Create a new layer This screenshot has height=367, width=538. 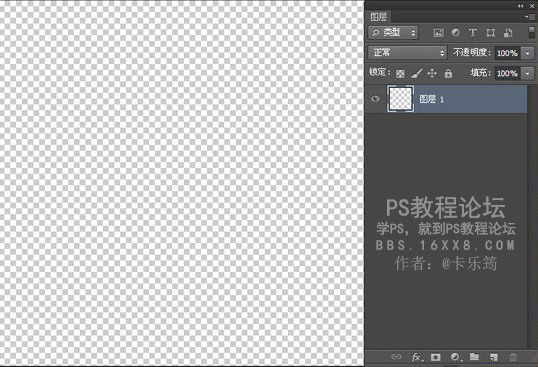coord(493,357)
